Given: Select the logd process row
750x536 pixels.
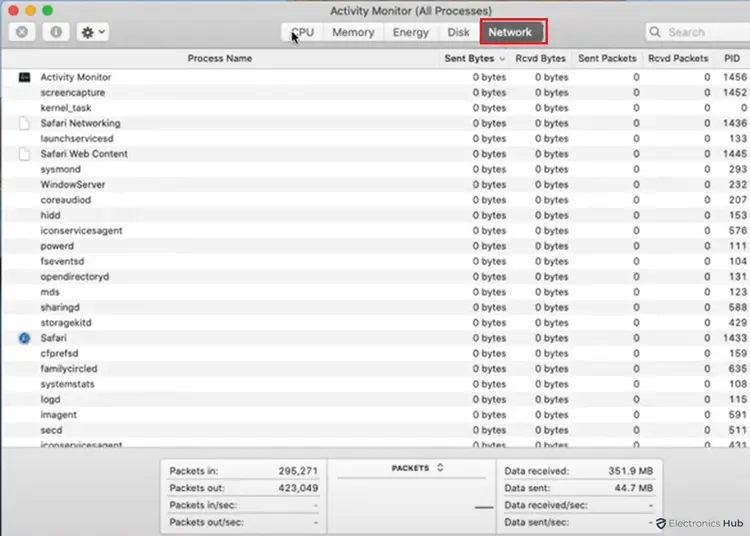Looking at the screenshot, I should pyautogui.click(x=375, y=399).
